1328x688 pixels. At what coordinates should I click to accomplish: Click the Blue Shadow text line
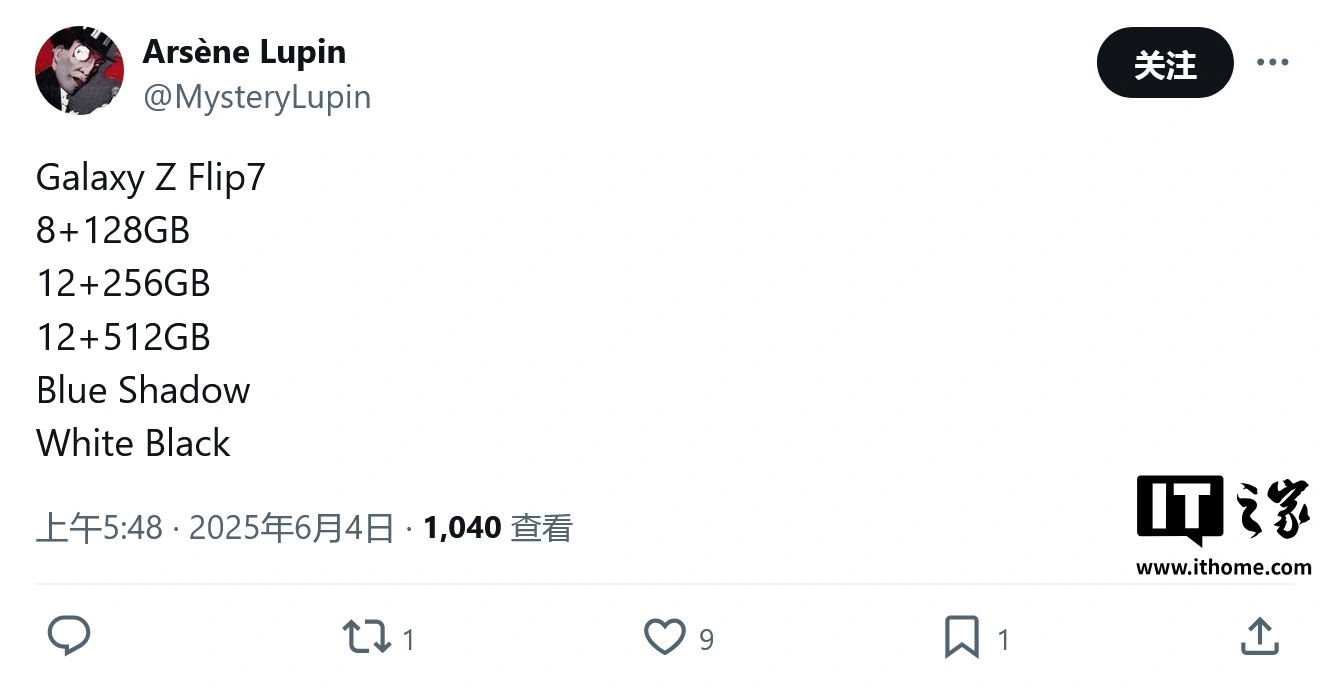(143, 390)
